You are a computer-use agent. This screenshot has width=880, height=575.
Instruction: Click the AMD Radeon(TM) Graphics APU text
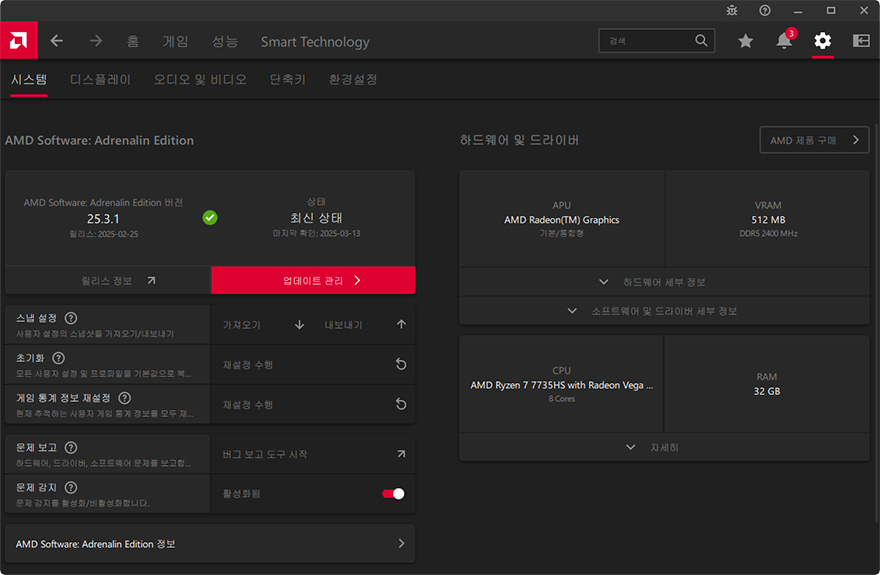(561, 220)
